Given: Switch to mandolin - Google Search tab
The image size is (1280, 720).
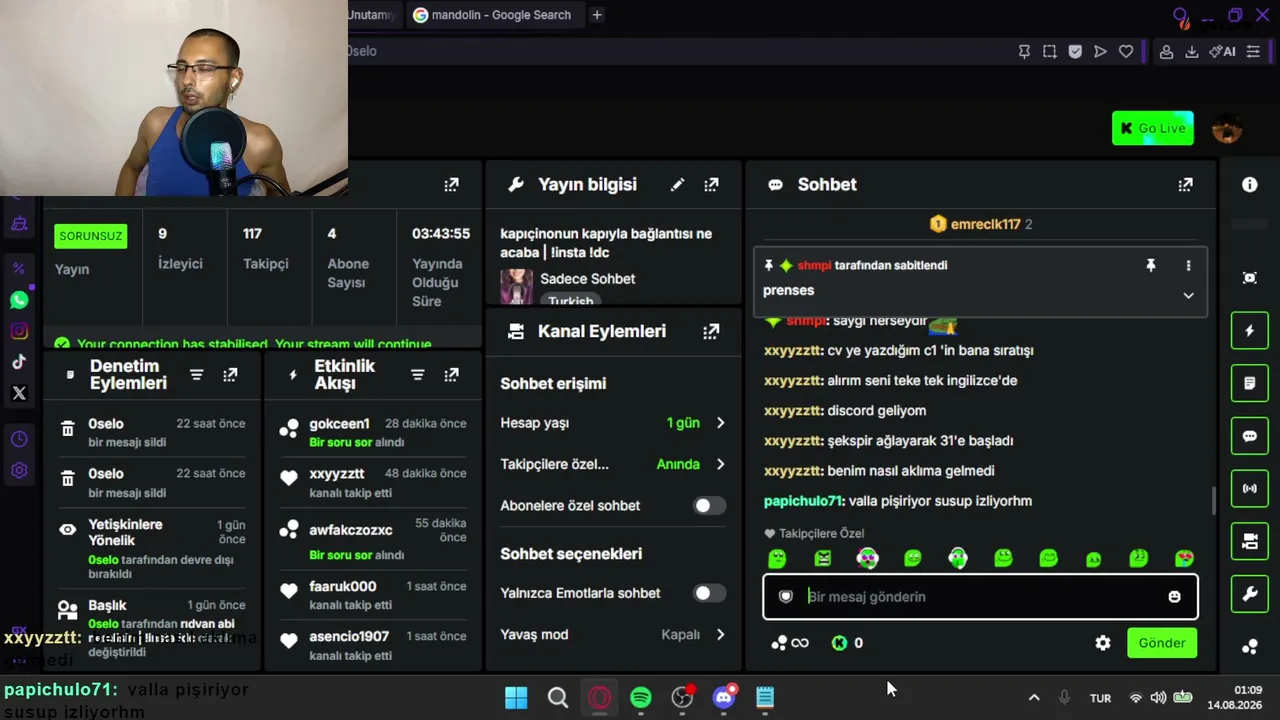Looking at the screenshot, I should coord(493,15).
